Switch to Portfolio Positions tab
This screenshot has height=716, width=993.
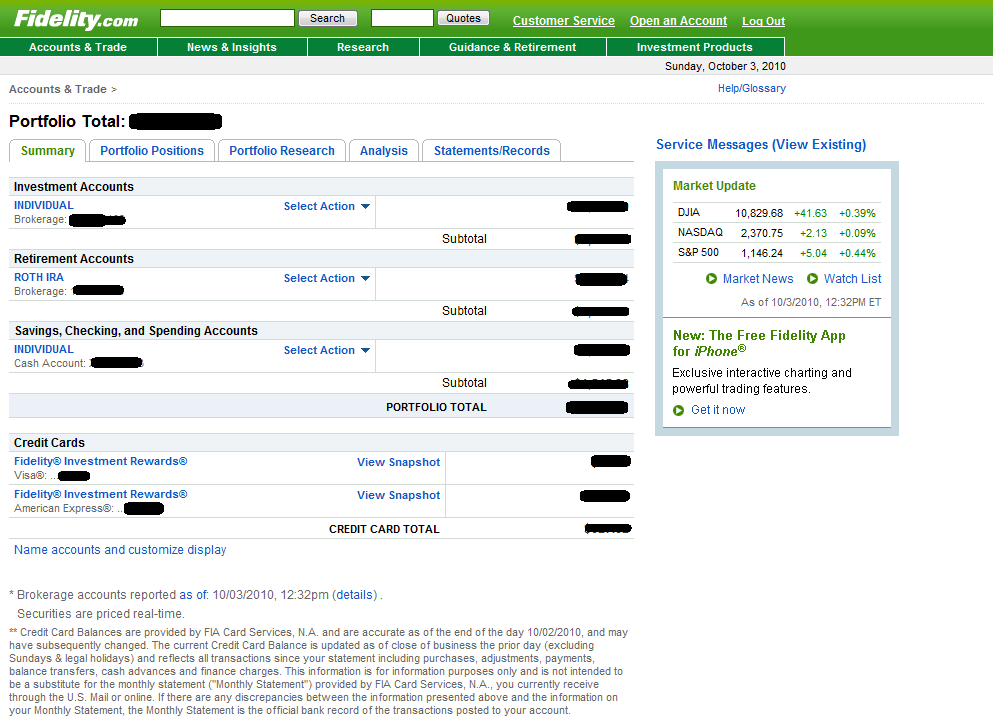pyautogui.click(x=152, y=151)
